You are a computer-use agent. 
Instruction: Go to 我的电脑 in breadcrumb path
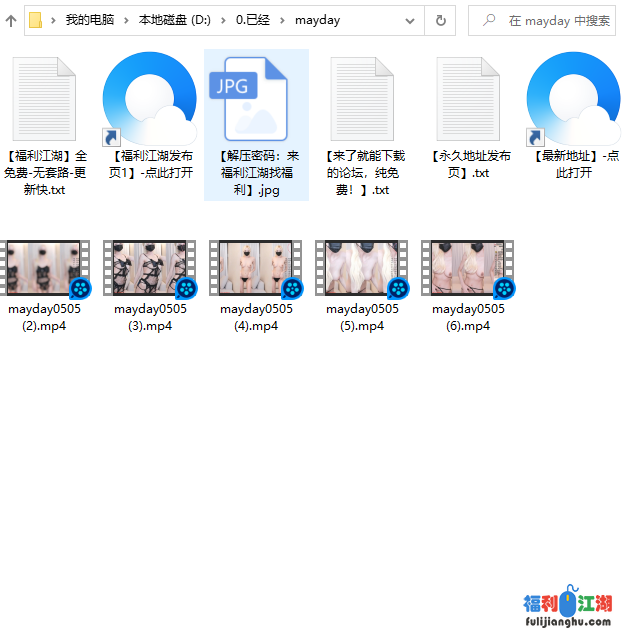coord(89,20)
